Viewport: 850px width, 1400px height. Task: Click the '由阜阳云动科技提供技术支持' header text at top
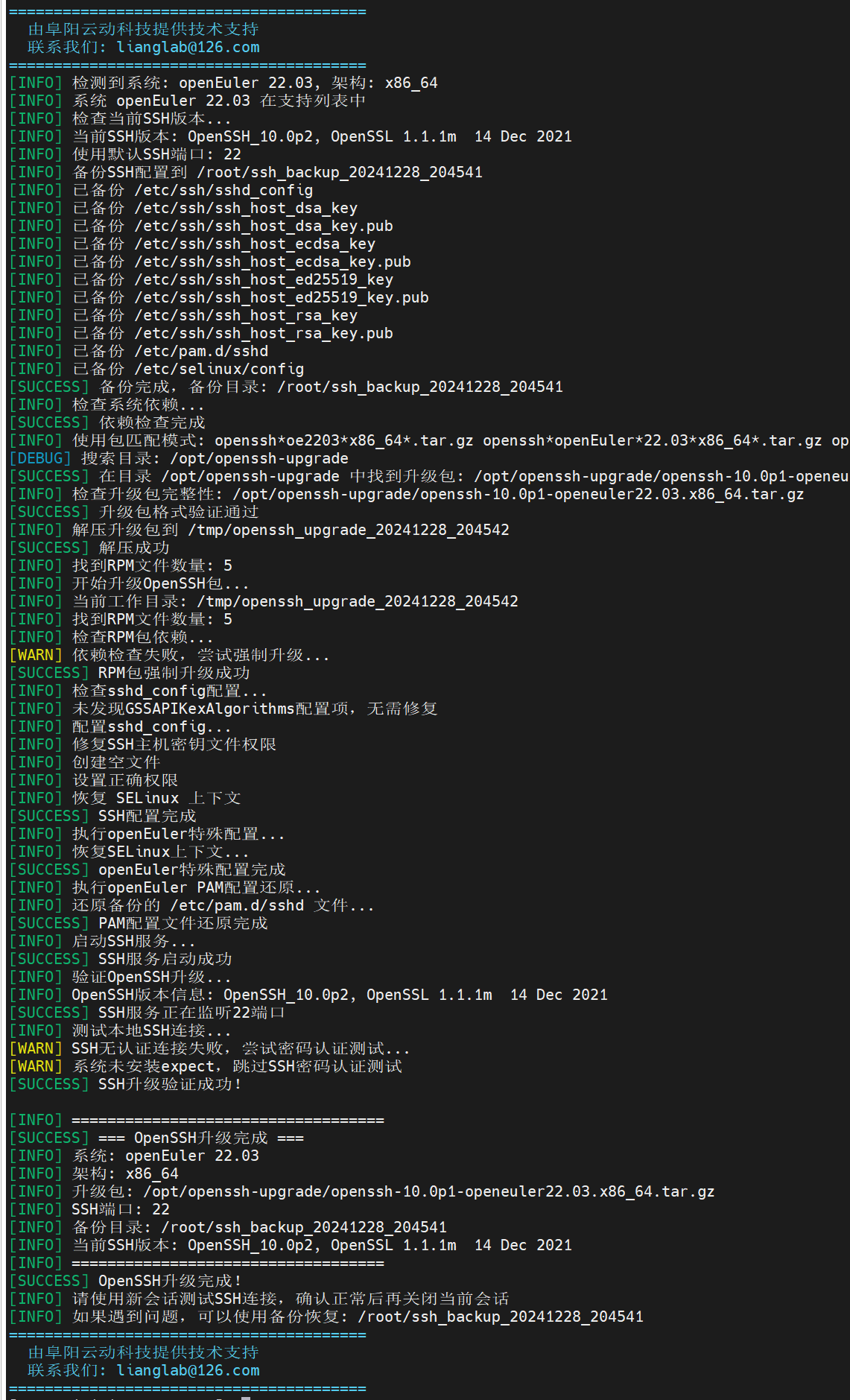point(143,30)
